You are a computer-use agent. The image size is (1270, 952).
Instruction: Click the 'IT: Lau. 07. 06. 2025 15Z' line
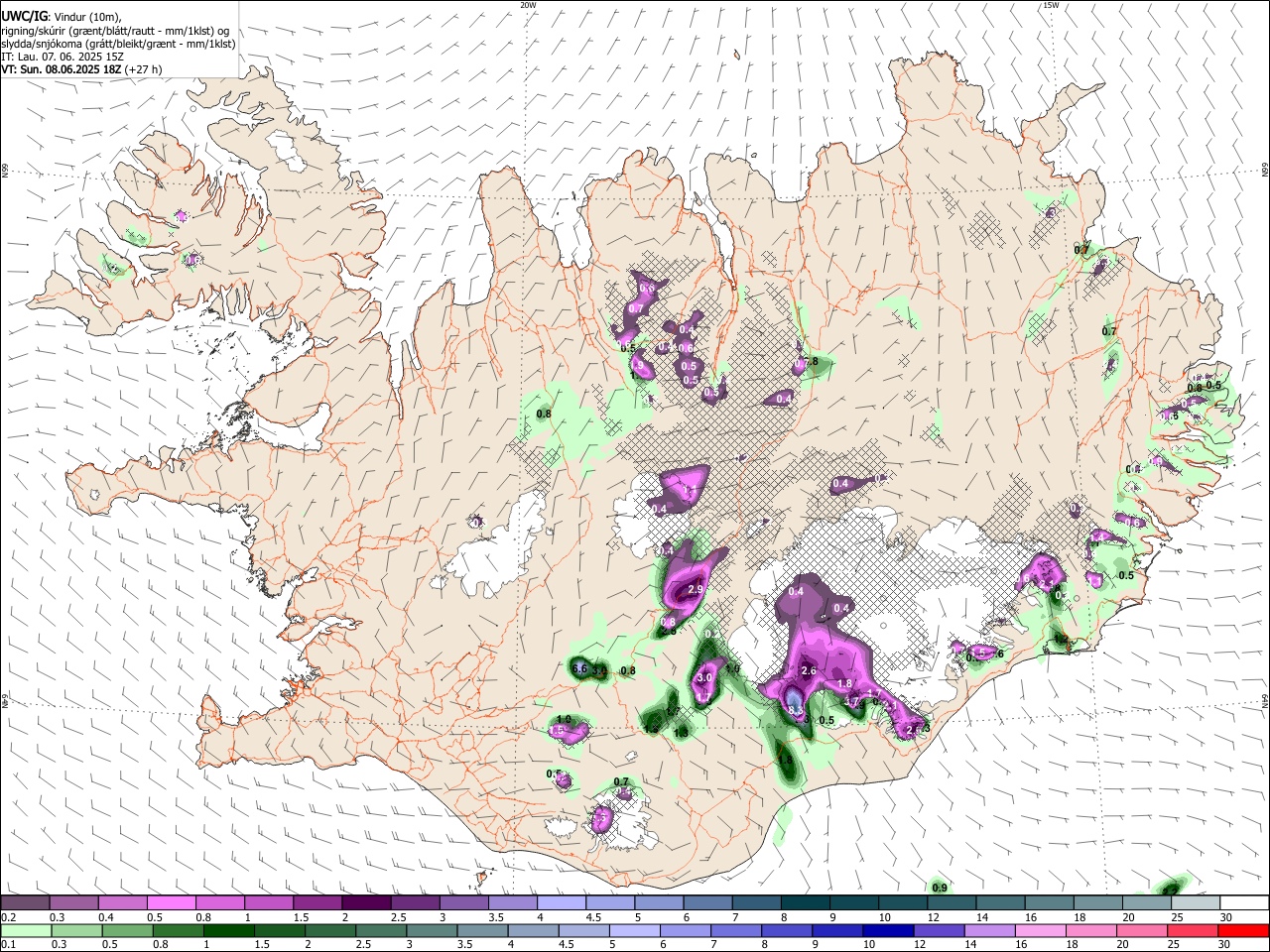(63, 57)
